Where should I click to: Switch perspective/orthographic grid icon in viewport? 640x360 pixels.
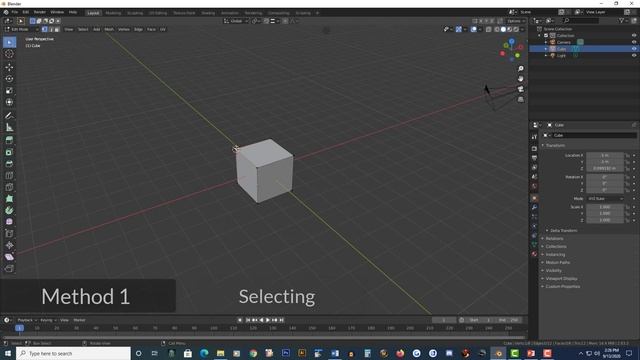click(520, 99)
